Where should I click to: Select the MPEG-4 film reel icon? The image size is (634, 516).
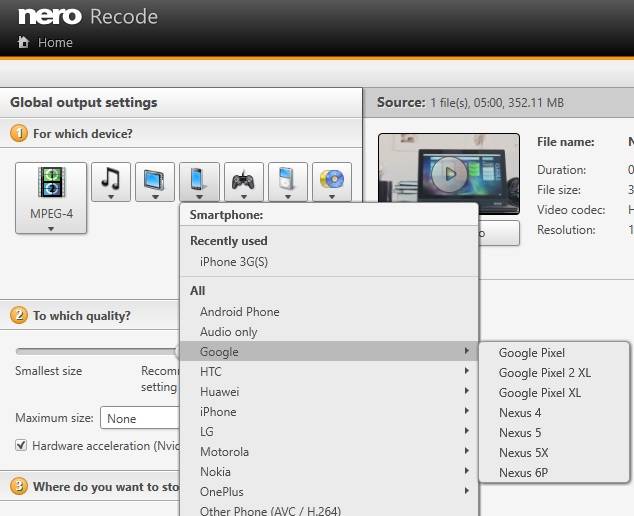coord(51,182)
